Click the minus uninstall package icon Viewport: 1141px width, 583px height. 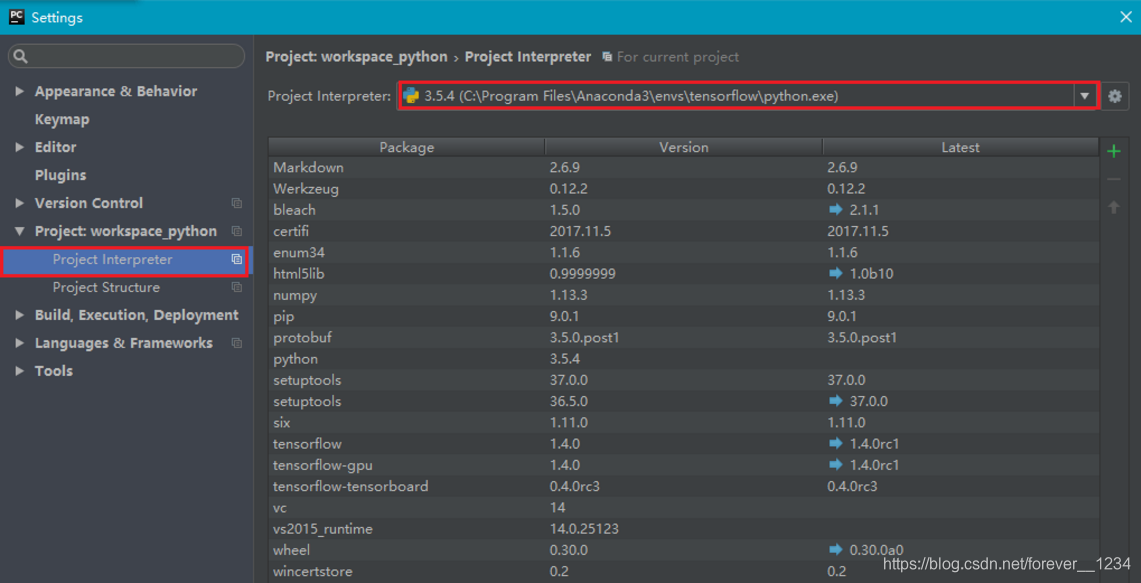point(1113,179)
